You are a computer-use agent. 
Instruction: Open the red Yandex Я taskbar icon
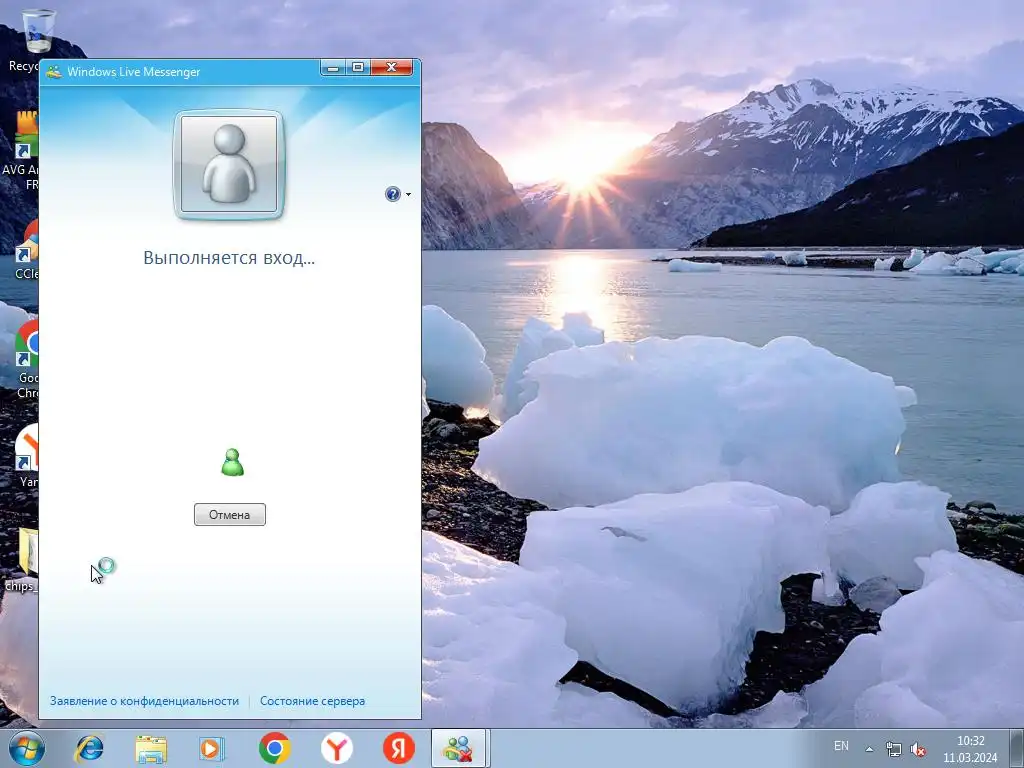398,748
